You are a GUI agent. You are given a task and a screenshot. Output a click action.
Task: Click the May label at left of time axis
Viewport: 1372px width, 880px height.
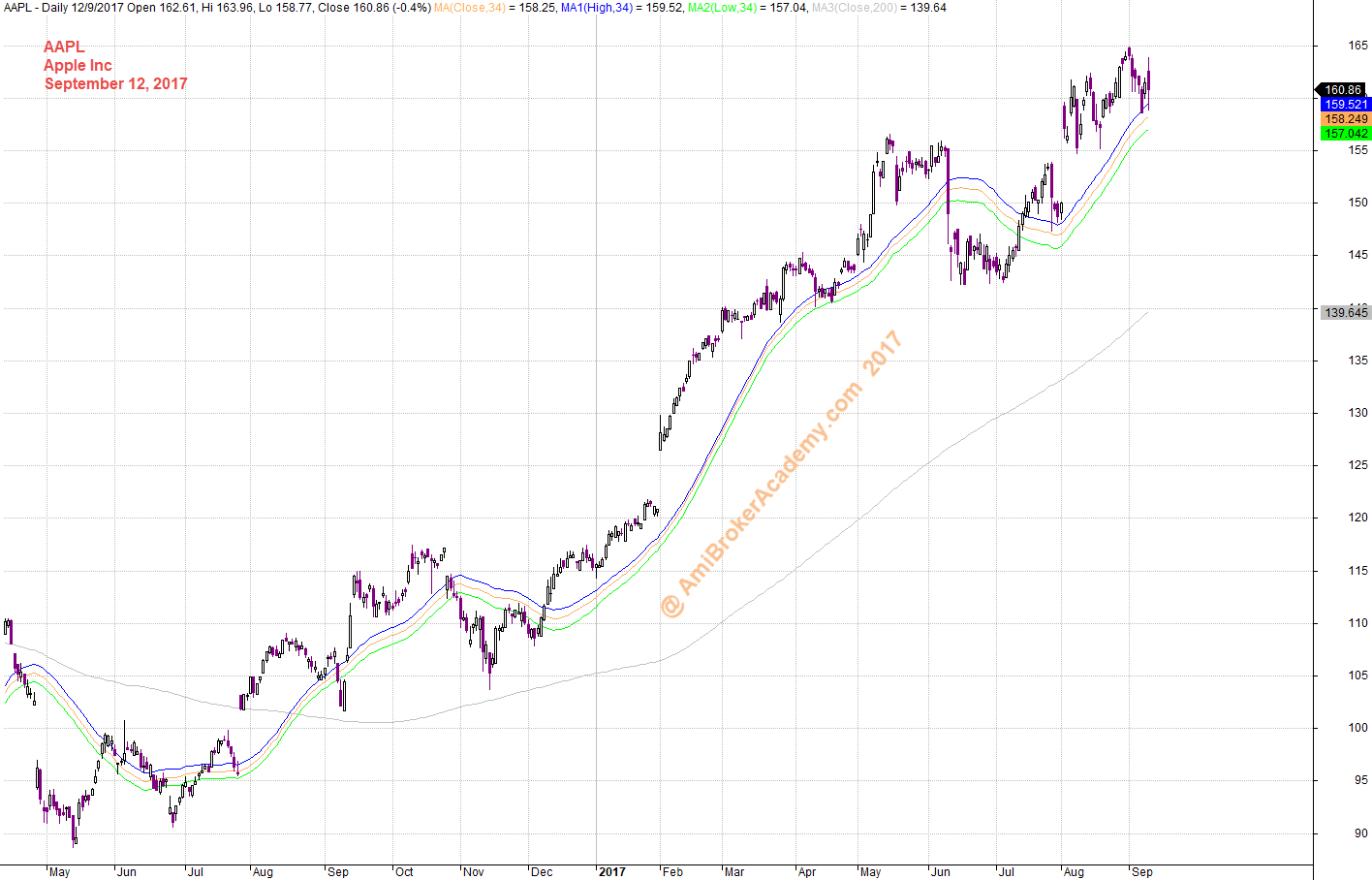[x=59, y=872]
